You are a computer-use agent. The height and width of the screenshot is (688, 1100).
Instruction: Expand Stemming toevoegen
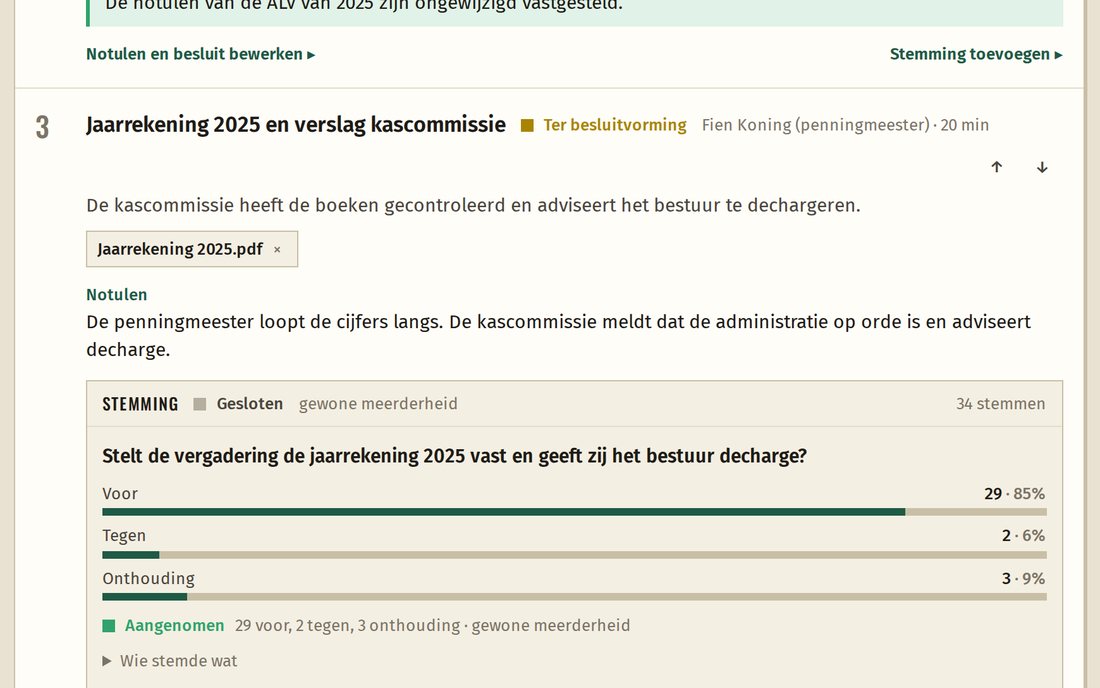coord(976,54)
